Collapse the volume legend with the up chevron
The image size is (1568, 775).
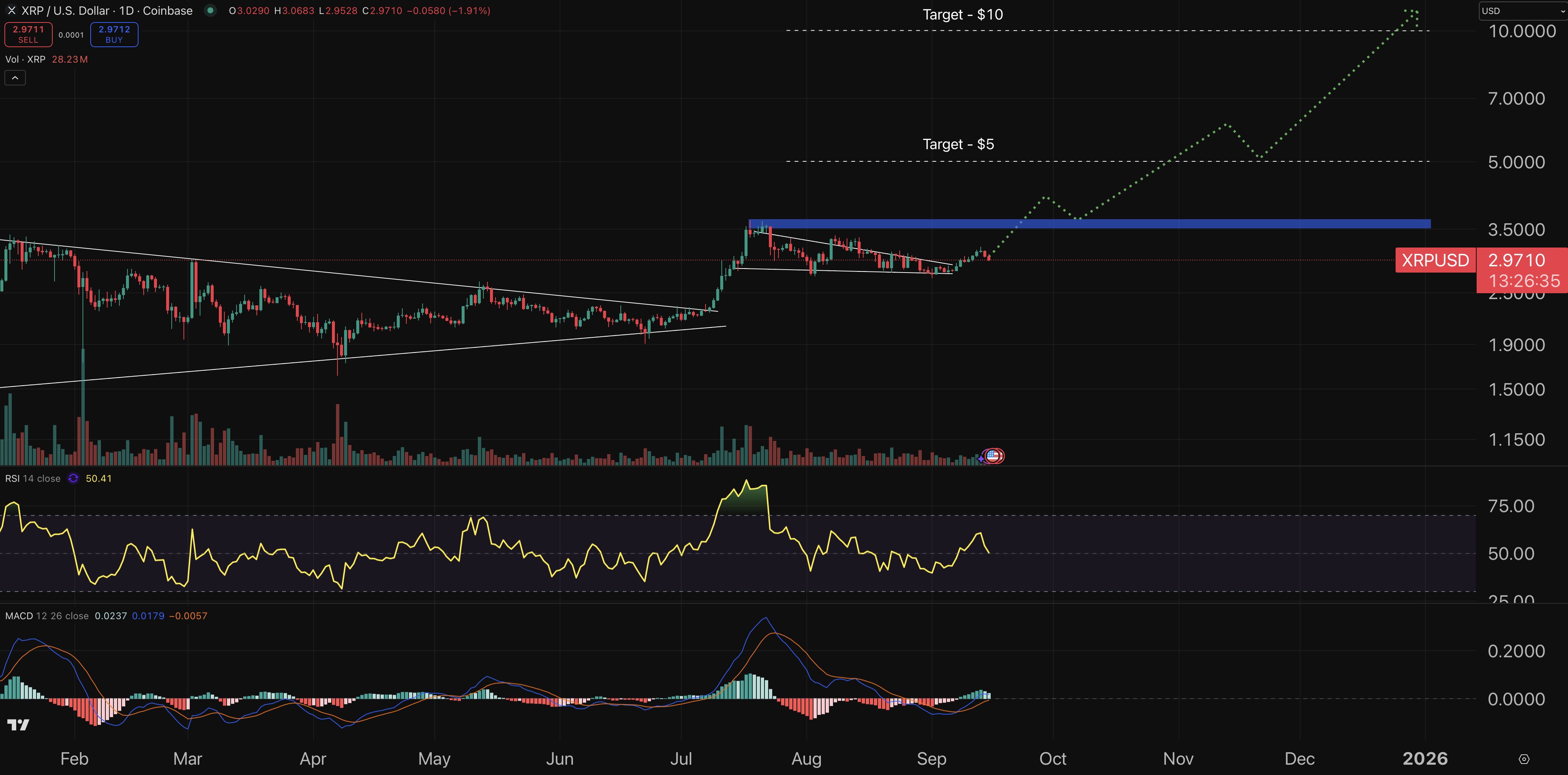pos(15,77)
